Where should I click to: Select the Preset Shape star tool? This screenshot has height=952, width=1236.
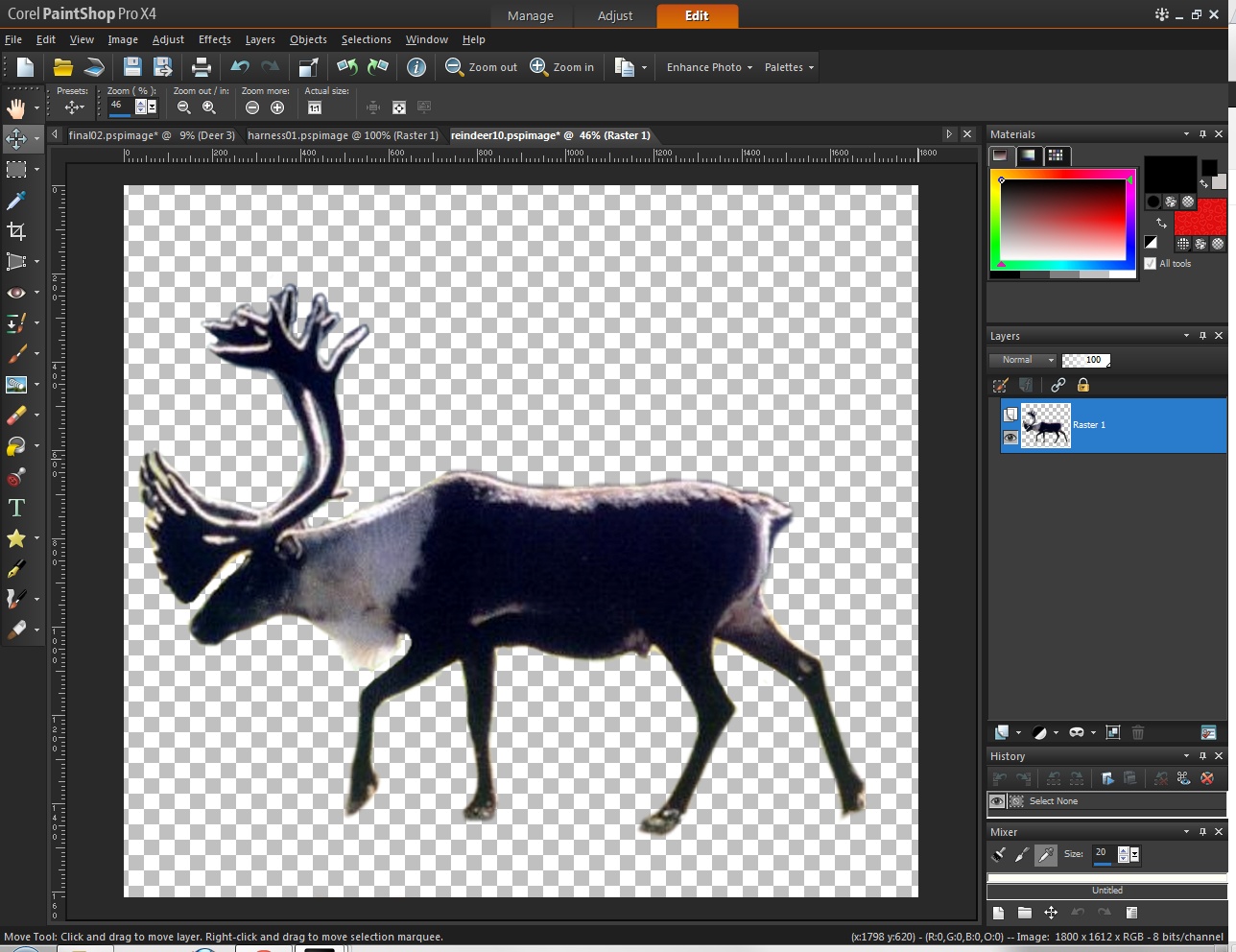(x=15, y=538)
